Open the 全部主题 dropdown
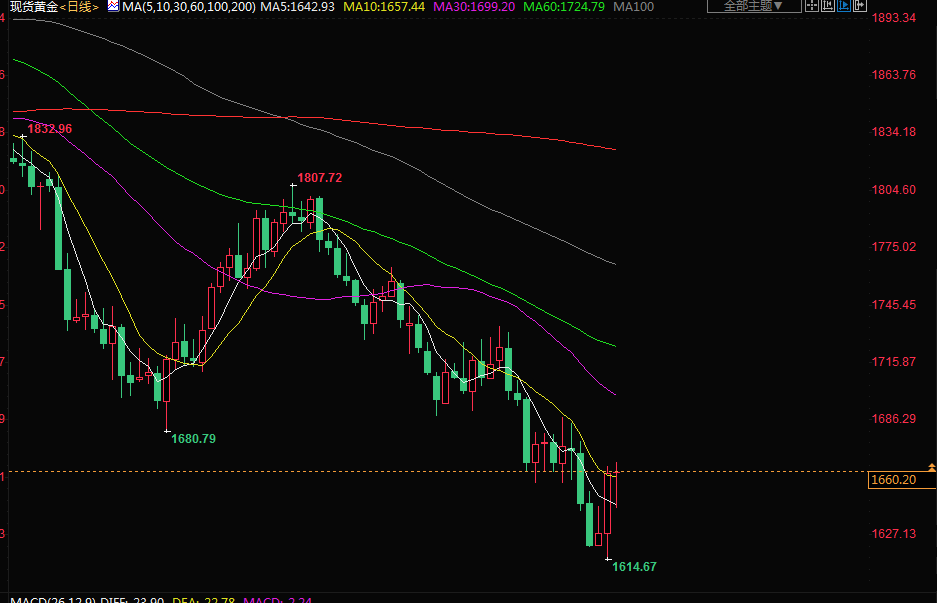The height and width of the screenshot is (603, 937). point(747,6)
